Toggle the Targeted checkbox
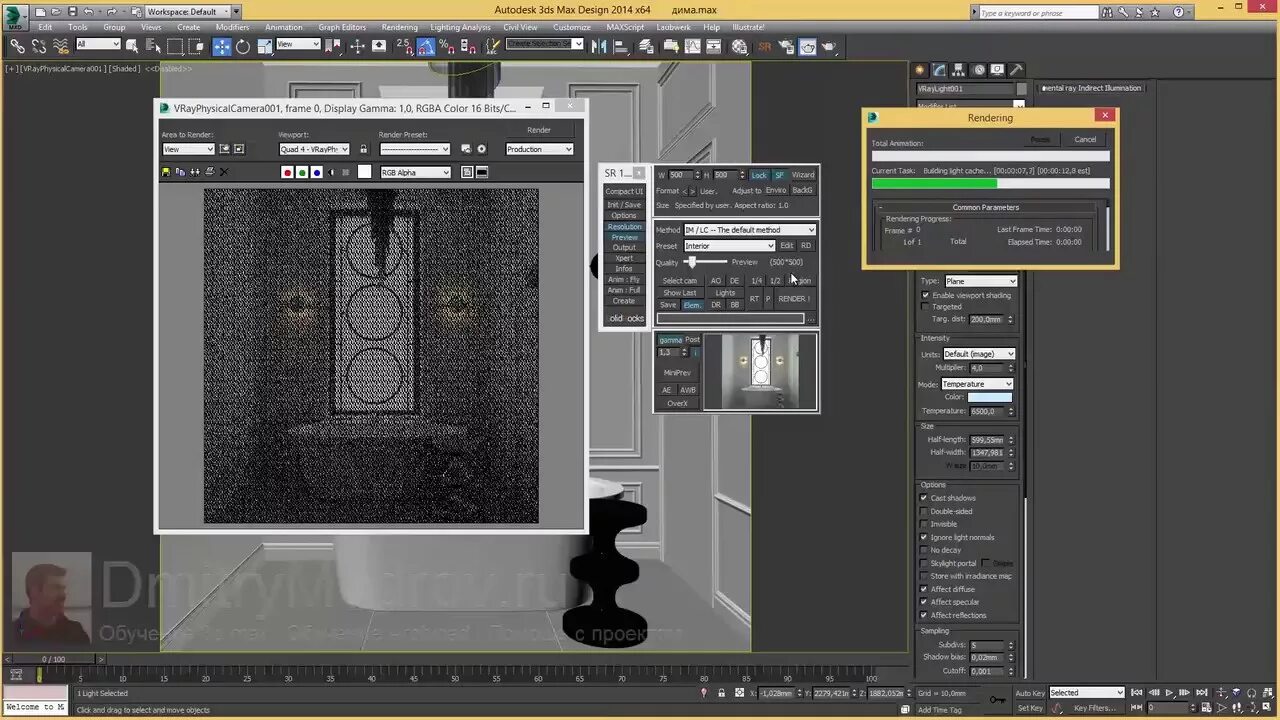1280x720 pixels. click(x=925, y=307)
